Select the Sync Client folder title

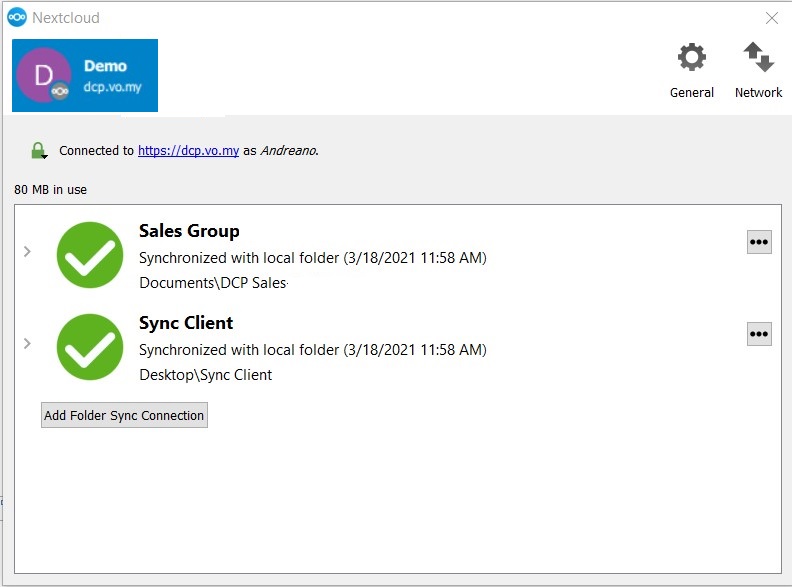186,323
